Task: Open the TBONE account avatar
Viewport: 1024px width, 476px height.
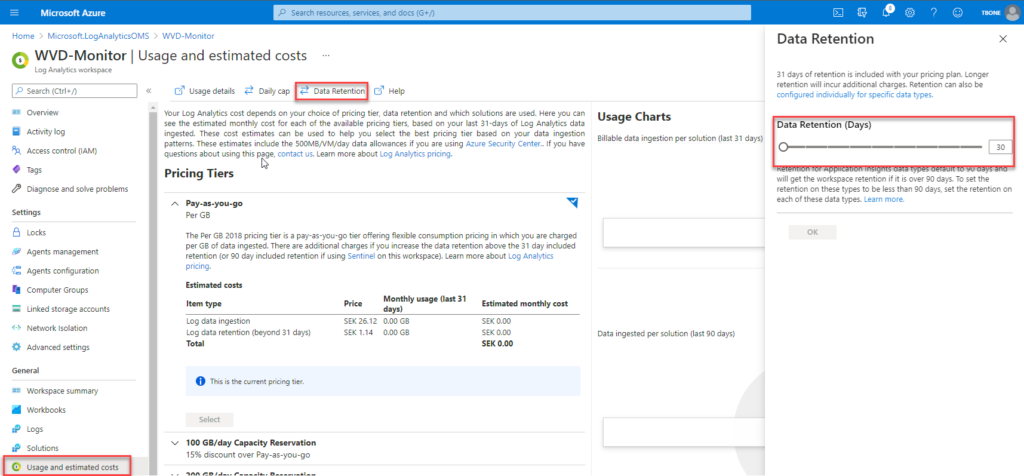Action: (1014, 12)
